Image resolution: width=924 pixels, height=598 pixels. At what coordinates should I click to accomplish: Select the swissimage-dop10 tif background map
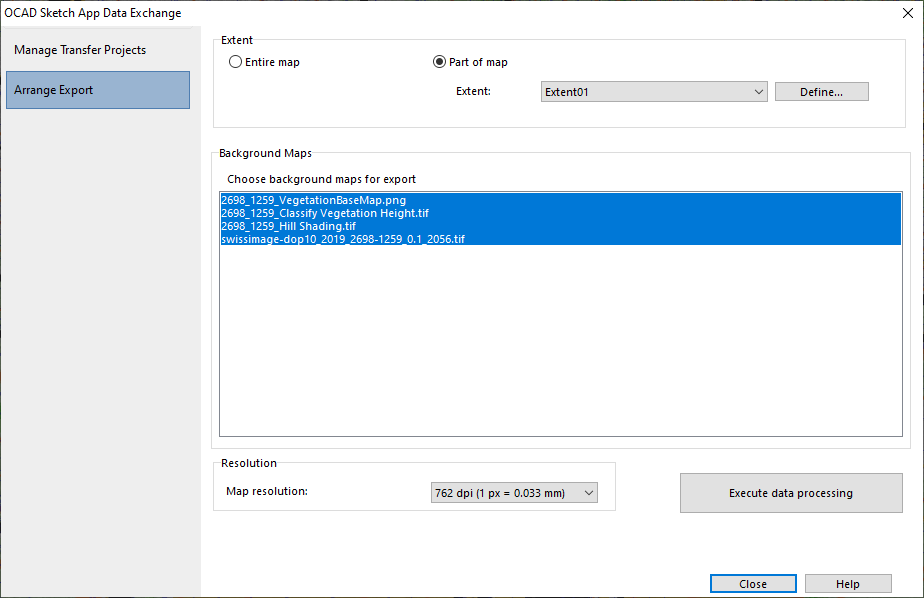point(560,239)
